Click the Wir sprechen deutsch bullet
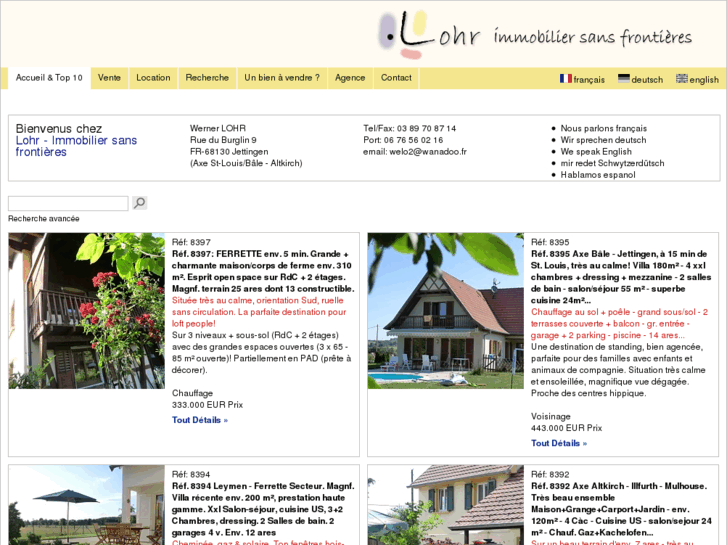Screen dimensions: 727x545 coord(603,140)
